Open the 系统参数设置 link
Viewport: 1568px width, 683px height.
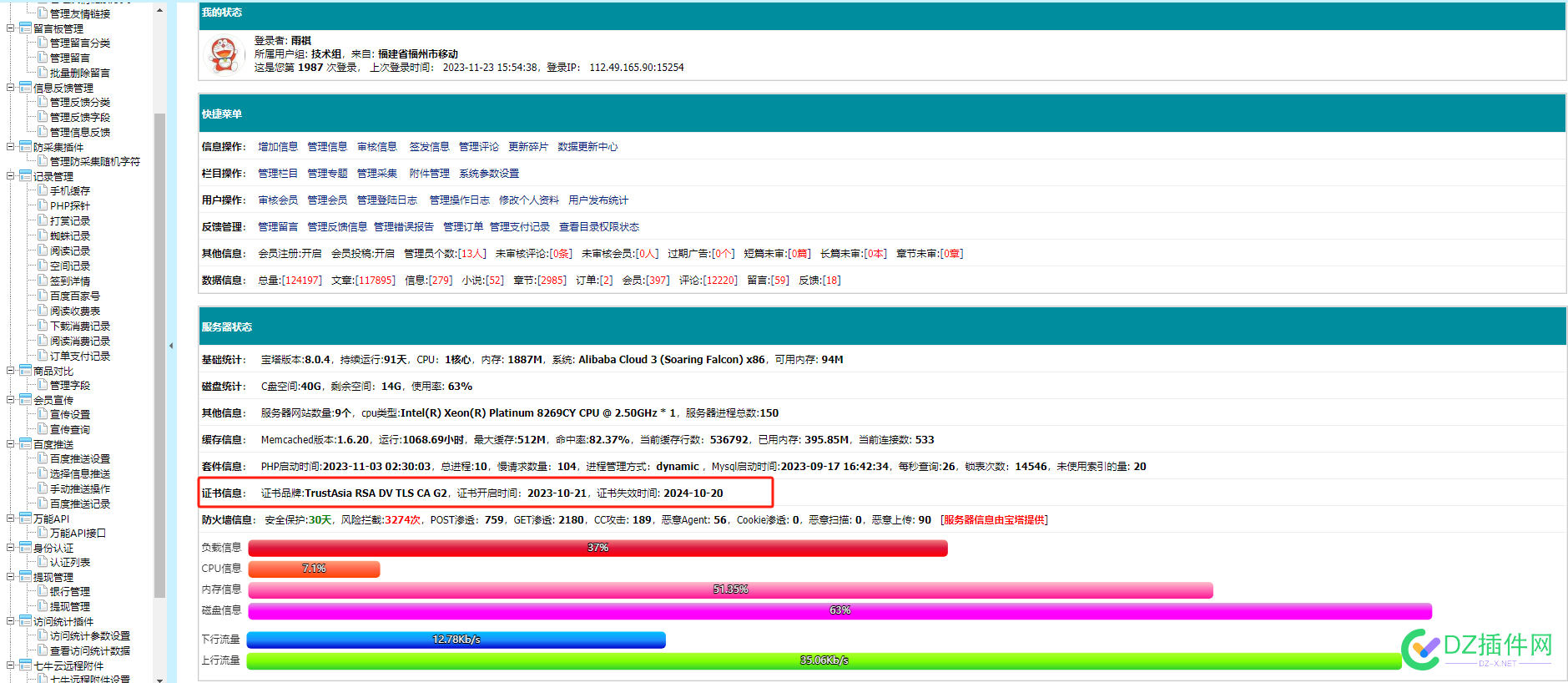click(x=489, y=174)
